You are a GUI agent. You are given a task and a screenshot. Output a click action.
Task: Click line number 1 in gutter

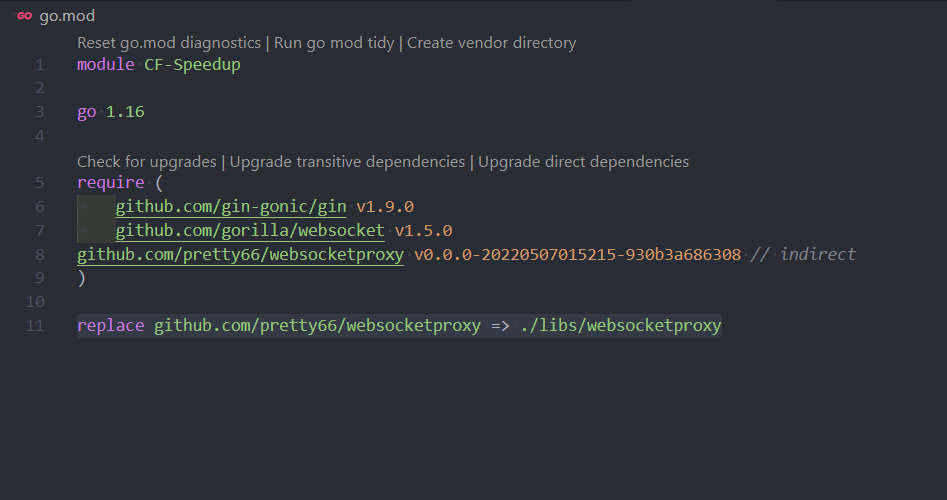[x=39, y=65]
